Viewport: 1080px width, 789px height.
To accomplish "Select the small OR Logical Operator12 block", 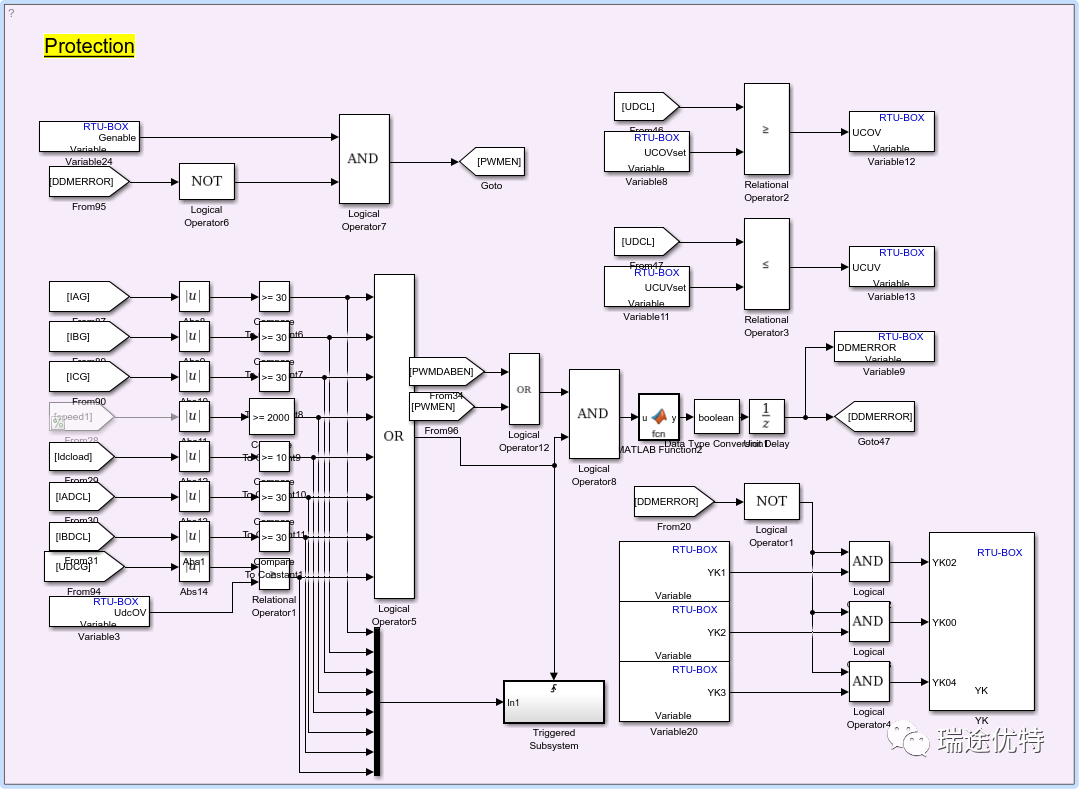I will (524, 390).
